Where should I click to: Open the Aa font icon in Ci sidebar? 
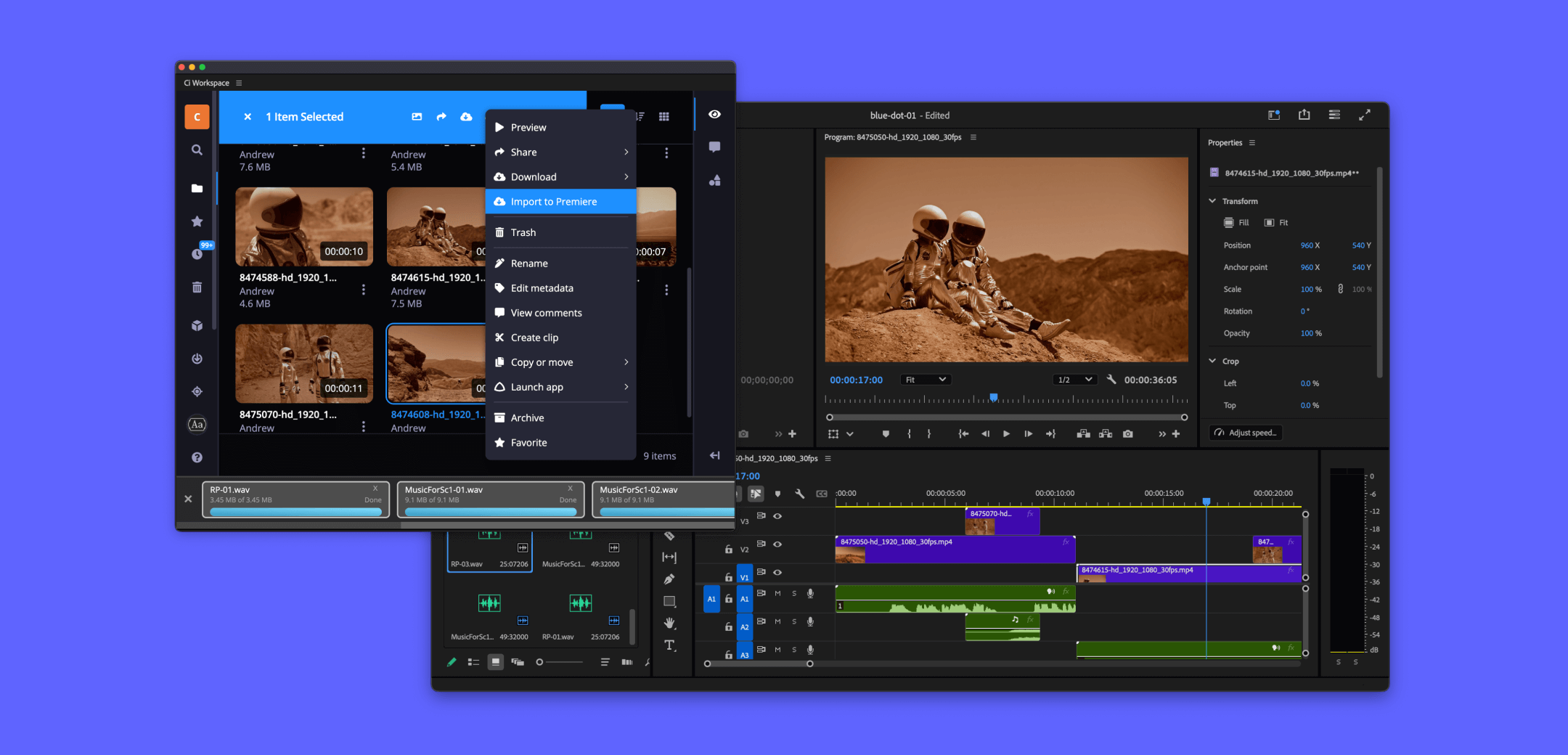[197, 425]
